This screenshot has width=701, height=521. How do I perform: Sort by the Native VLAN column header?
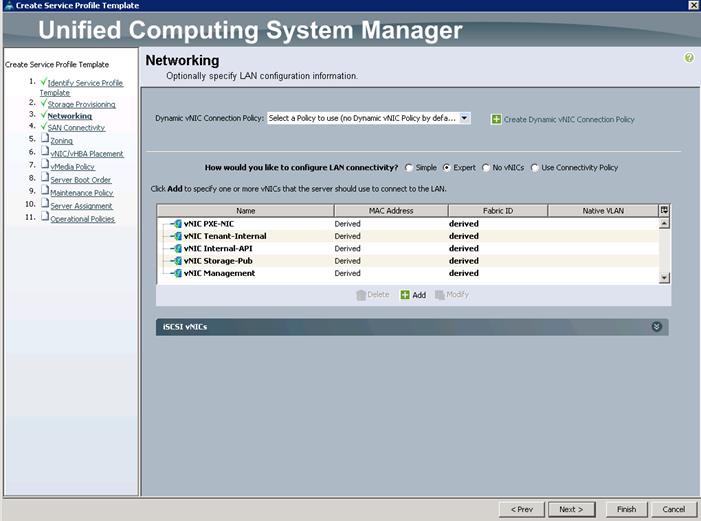603,211
